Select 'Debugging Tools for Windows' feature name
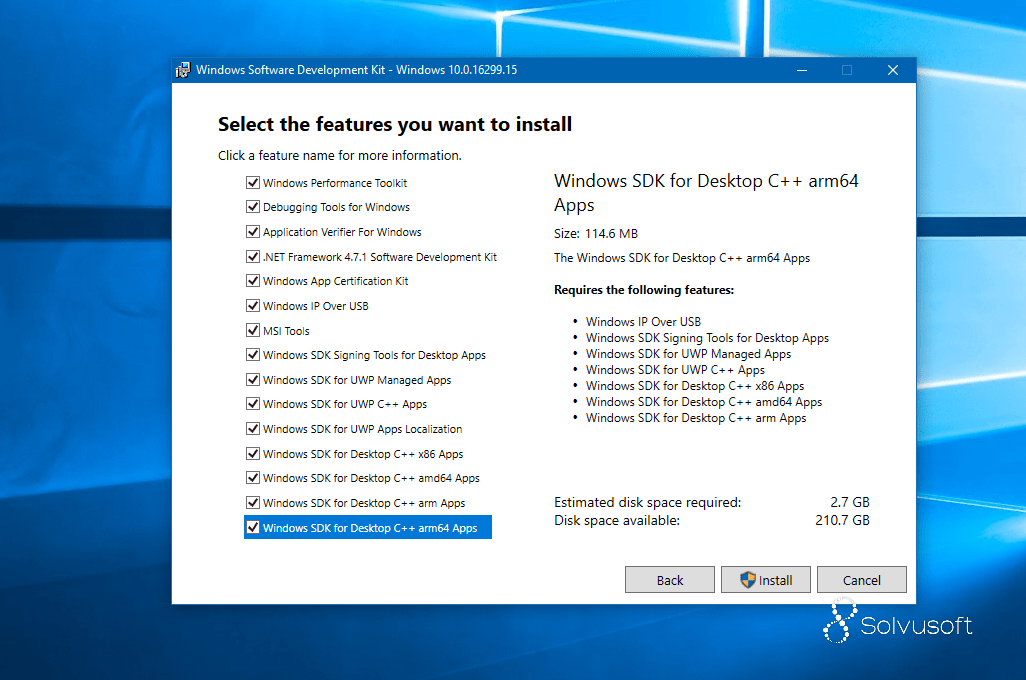This screenshot has height=680, width=1026. 336,207
